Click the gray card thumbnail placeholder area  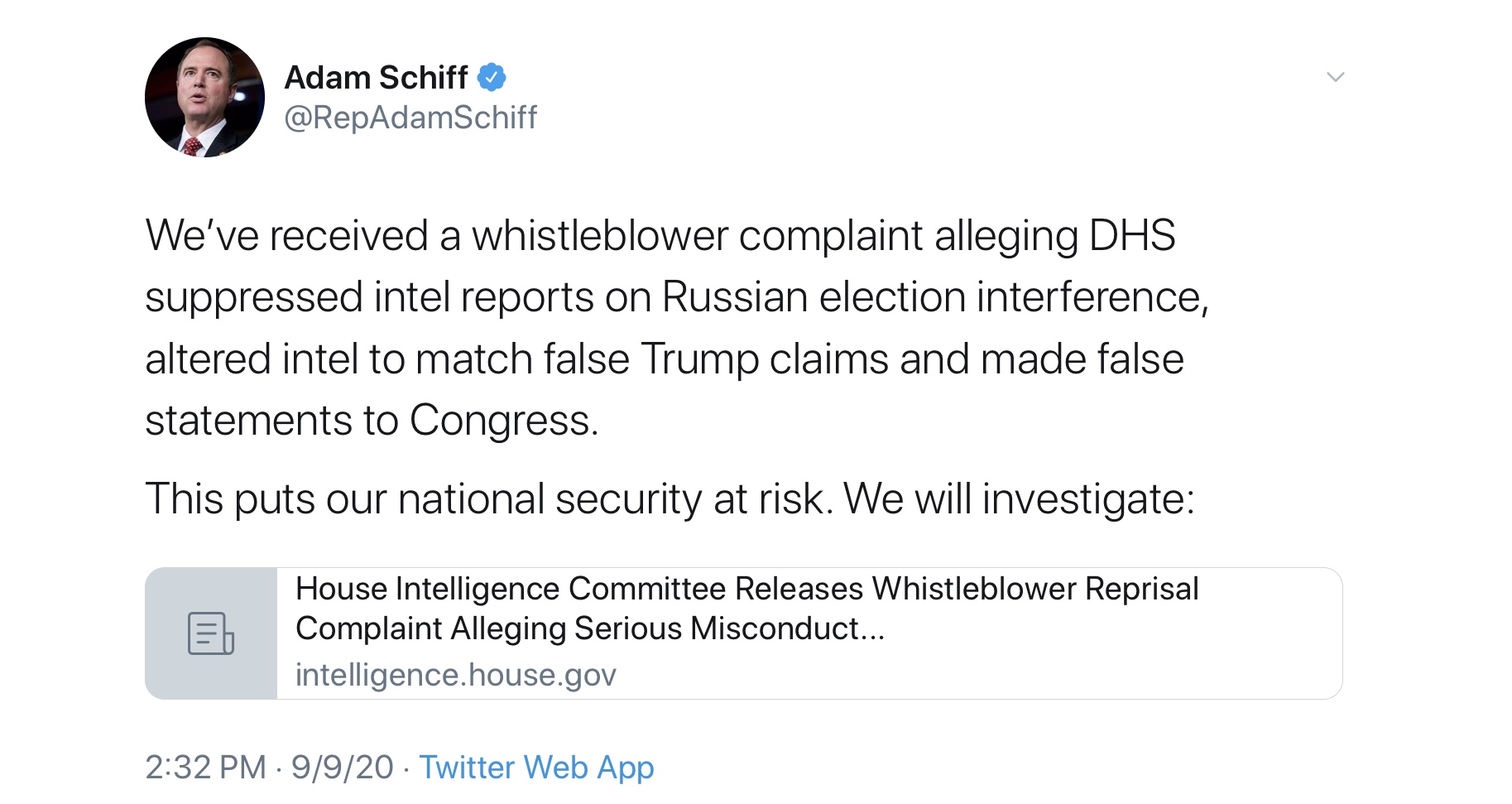pos(211,633)
